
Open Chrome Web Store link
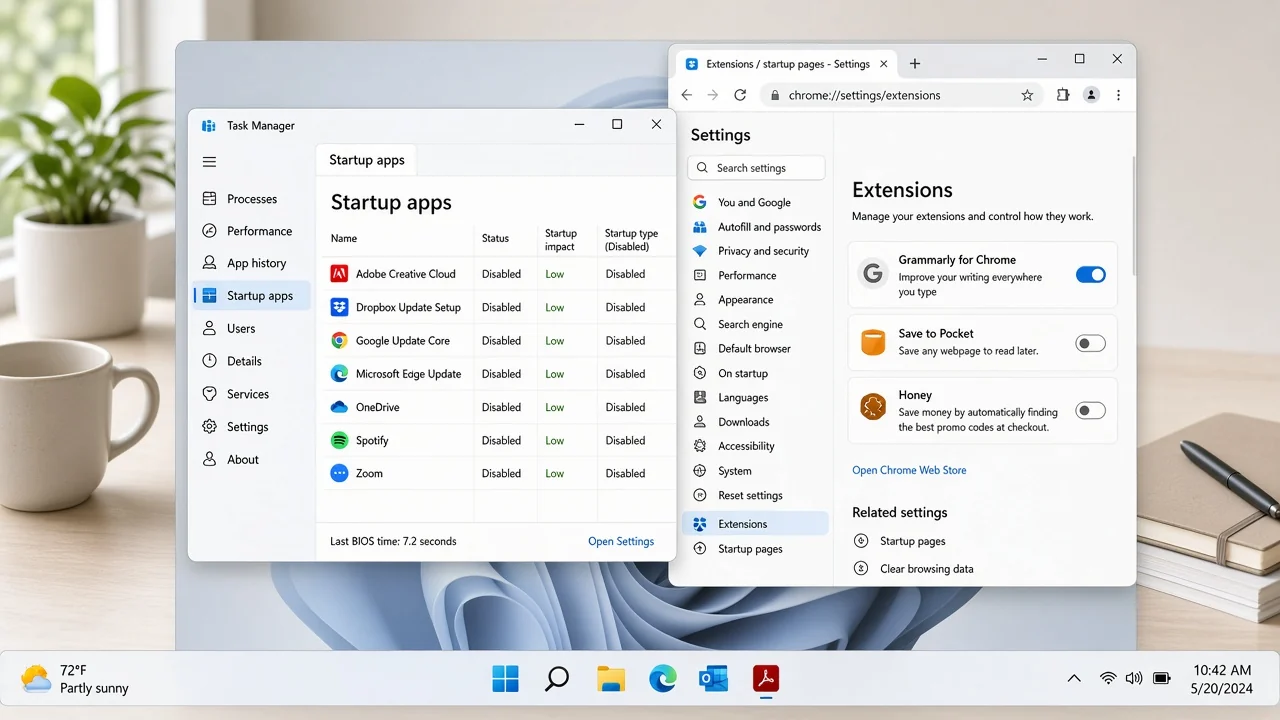click(x=909, y=470)
